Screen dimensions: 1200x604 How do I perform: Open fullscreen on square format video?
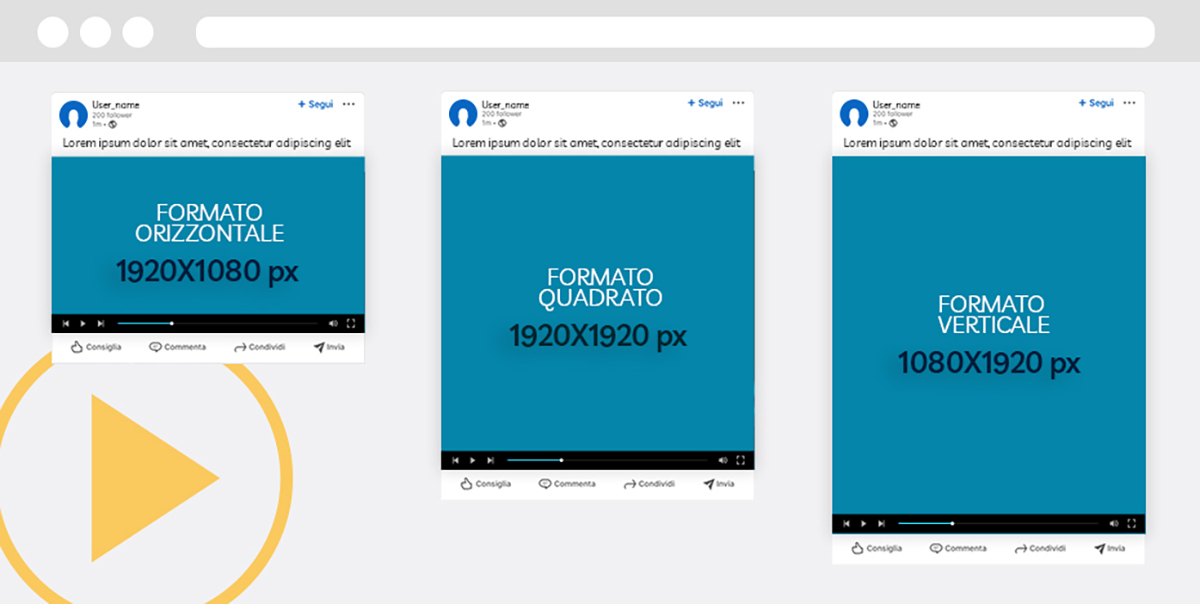(741, 460)
